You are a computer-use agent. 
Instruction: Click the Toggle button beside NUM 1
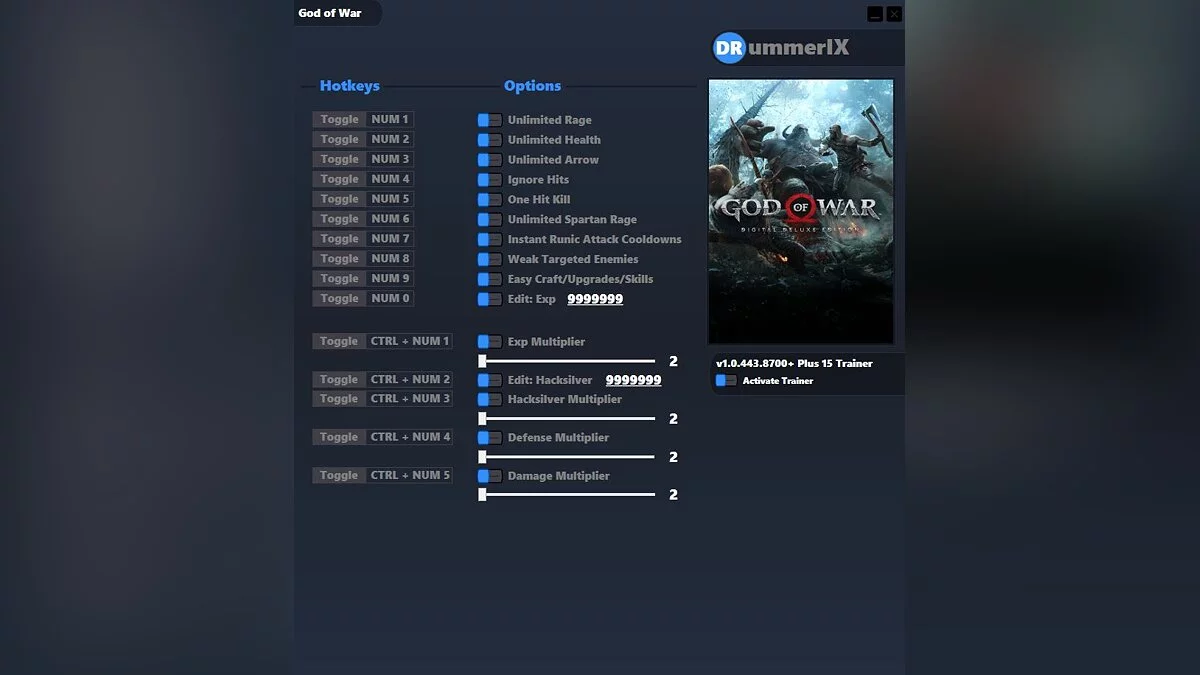pos(337,119)
